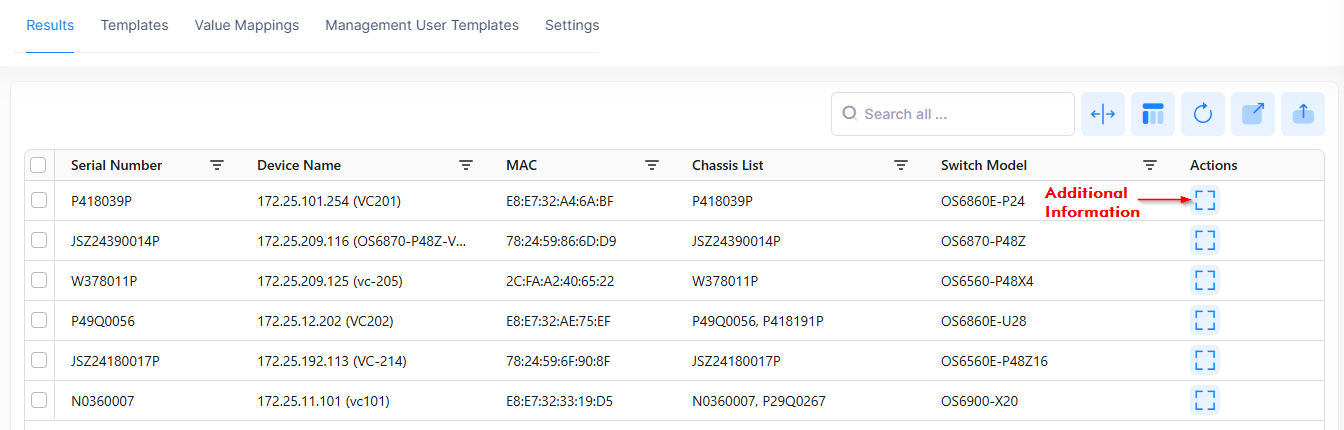The height and width of the screenshot is (430, 1344).
Task: Go to the Value Mappings tab
Action: coord(246,25)
